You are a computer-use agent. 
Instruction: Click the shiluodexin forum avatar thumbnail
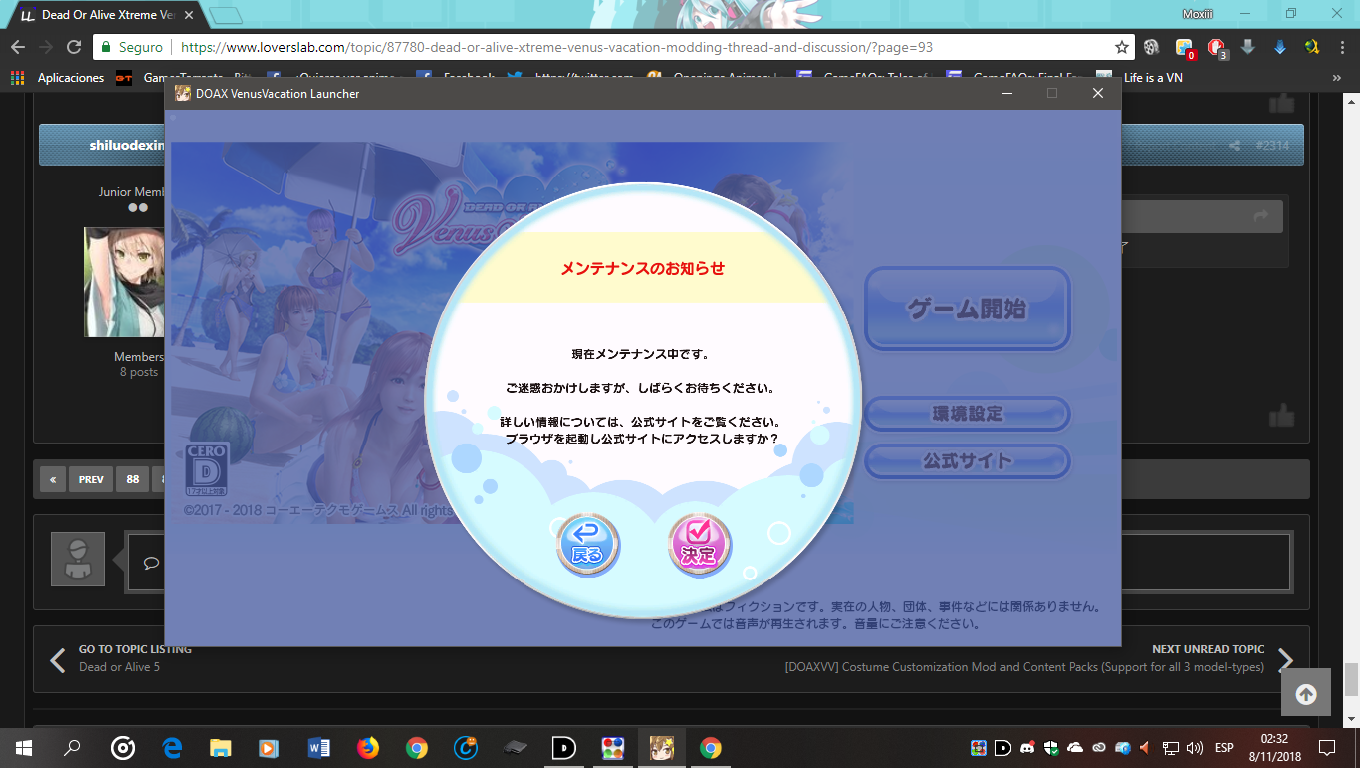[123, 282]
